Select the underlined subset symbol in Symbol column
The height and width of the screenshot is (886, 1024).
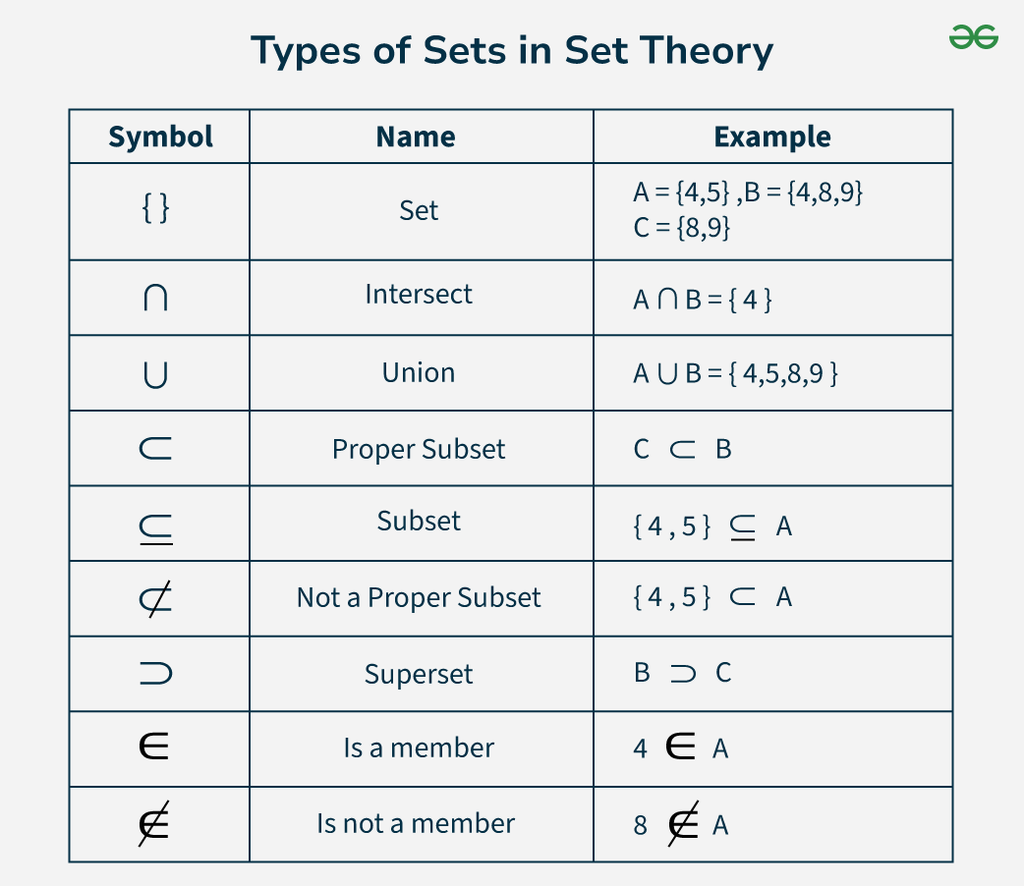tap(156, 526)
